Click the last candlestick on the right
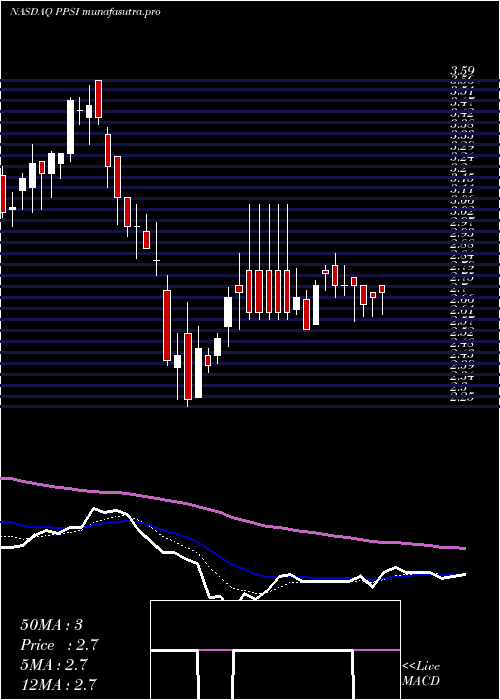This screenshot has height=700, width=500. pos(382,289)
